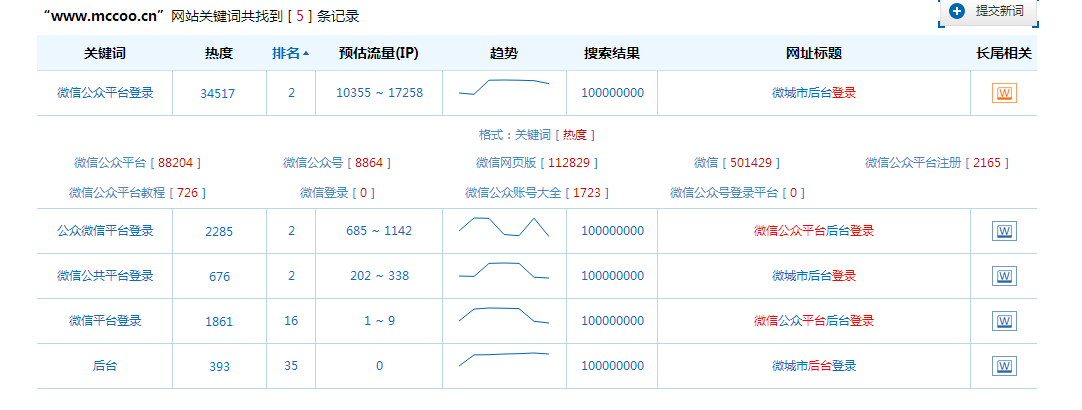Click the 预估流量(IP) column header
This screenshot has width=1082, height=410.
(379, 54)
